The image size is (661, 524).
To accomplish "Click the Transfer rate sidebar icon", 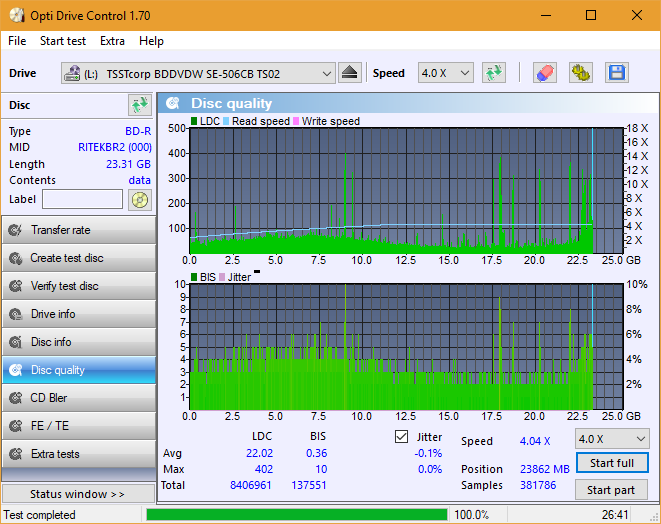I will tap(16, 230).
